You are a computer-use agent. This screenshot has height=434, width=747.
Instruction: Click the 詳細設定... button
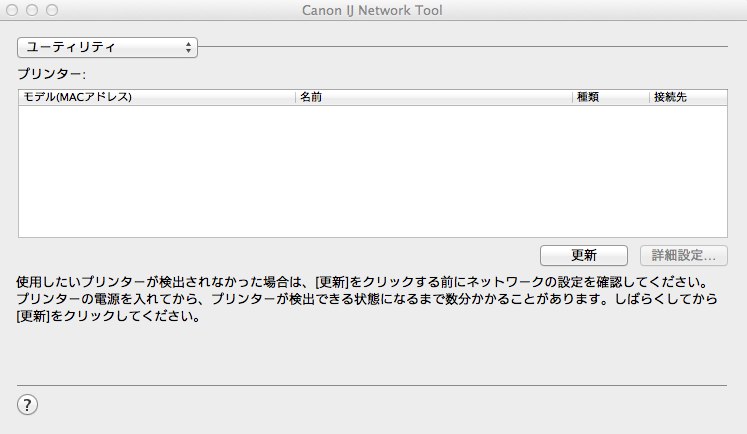(684, 255)
